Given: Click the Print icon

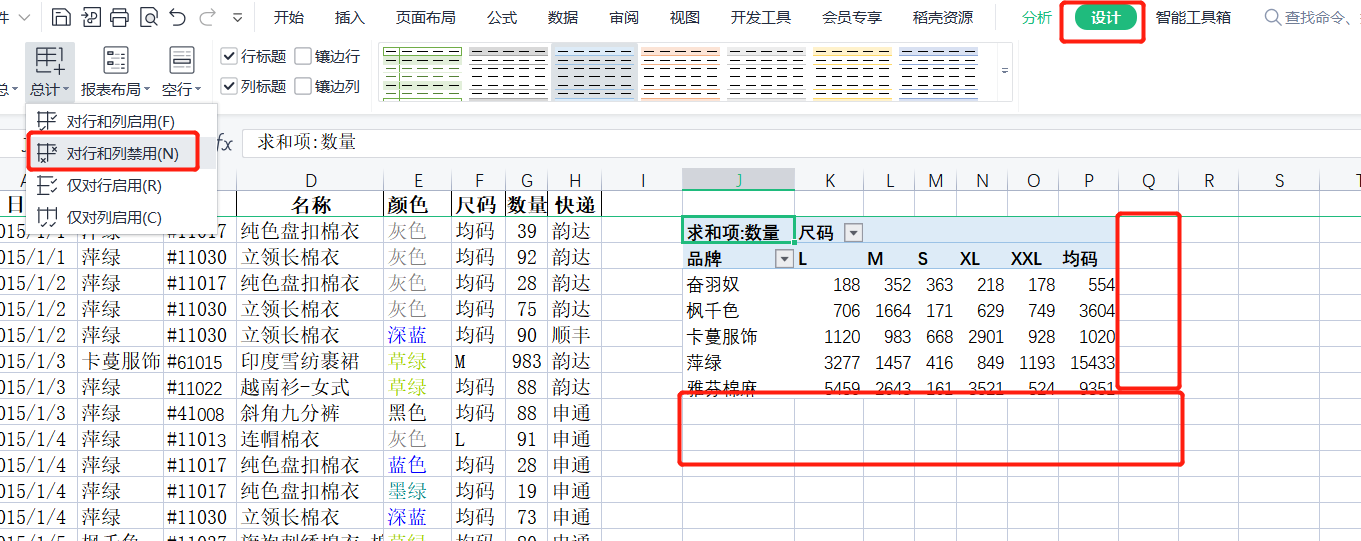Looking at the screenshot, I should pos(119,17).
